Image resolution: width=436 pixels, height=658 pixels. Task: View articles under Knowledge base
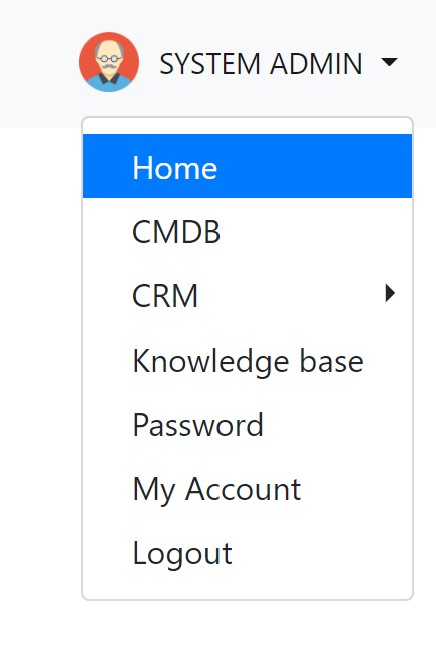(248, 361)
